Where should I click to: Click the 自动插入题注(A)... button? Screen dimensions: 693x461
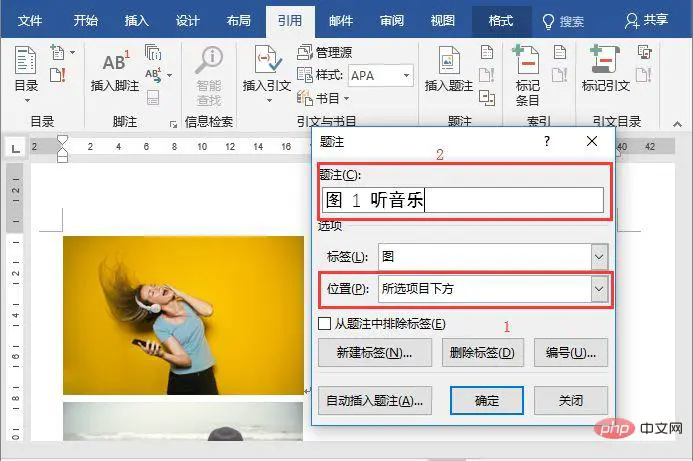(x=374, y=400)
